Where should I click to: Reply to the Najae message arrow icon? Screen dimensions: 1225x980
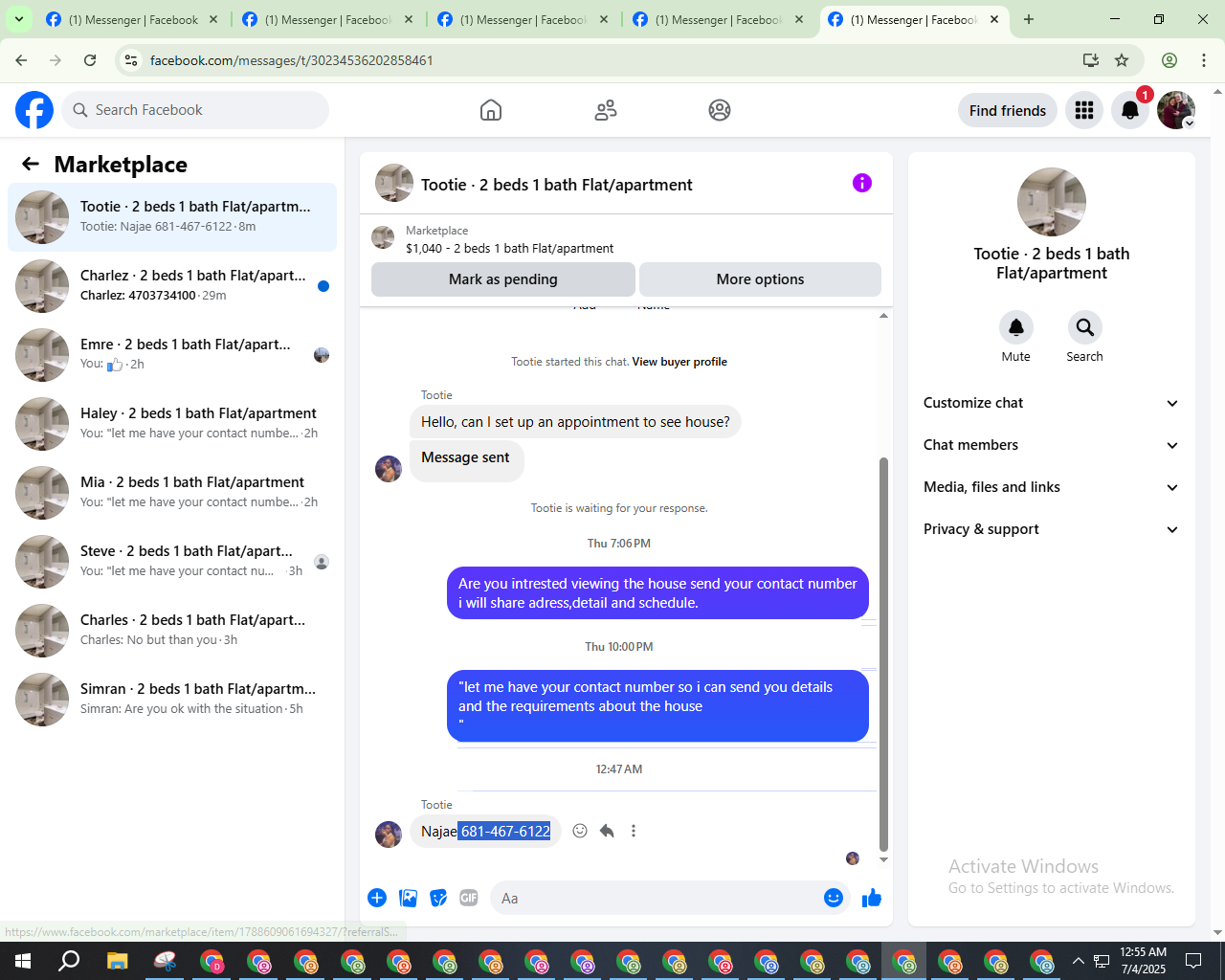(x=607, y=831)
